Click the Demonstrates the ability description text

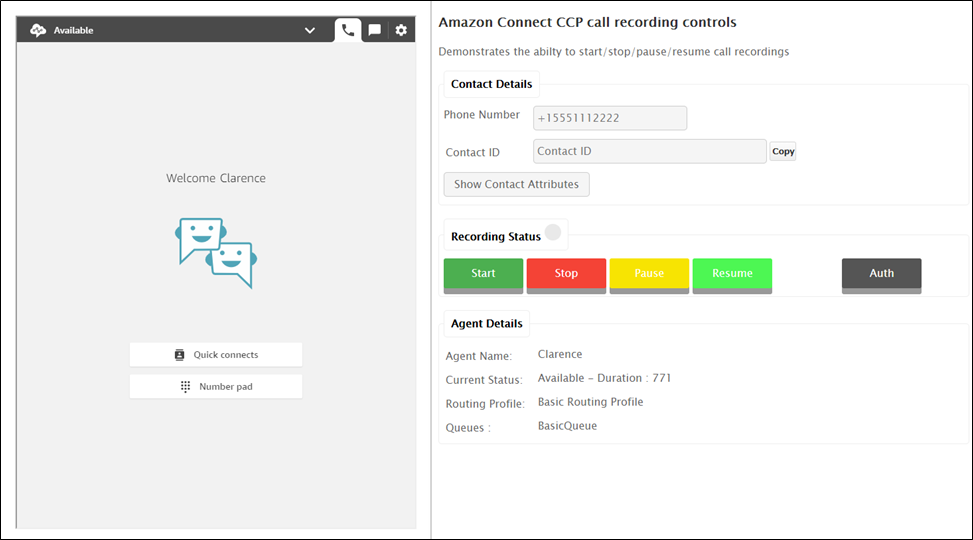614,52
